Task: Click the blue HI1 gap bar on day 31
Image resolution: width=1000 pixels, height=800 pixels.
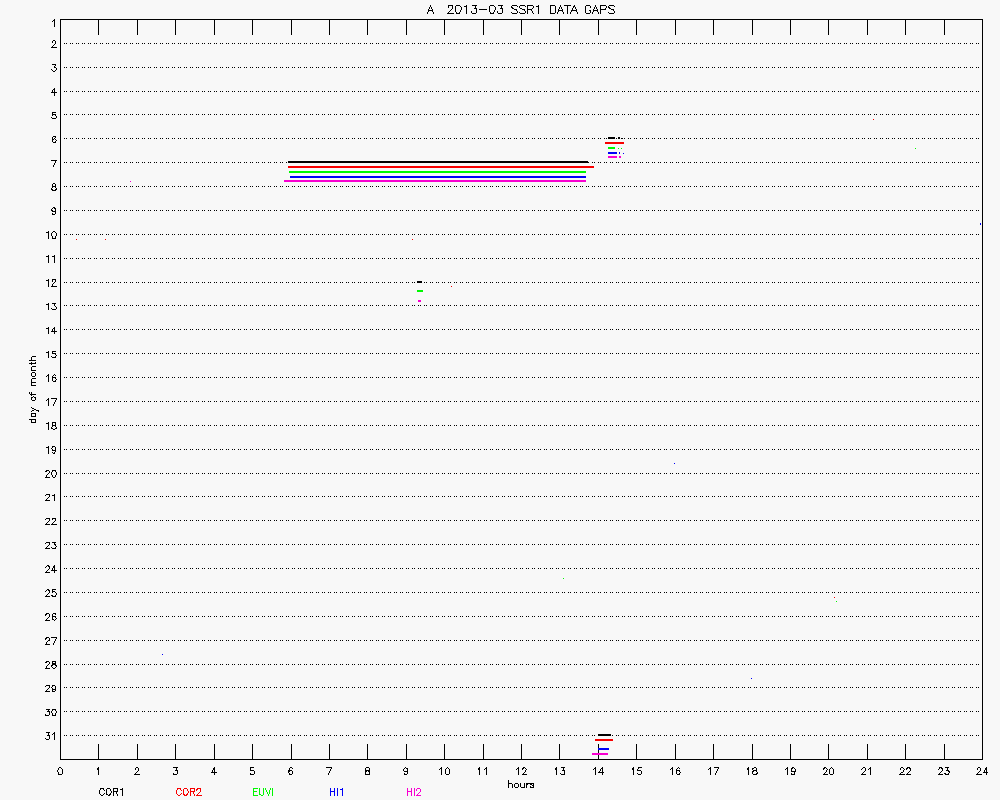Action: click(603, 749)
